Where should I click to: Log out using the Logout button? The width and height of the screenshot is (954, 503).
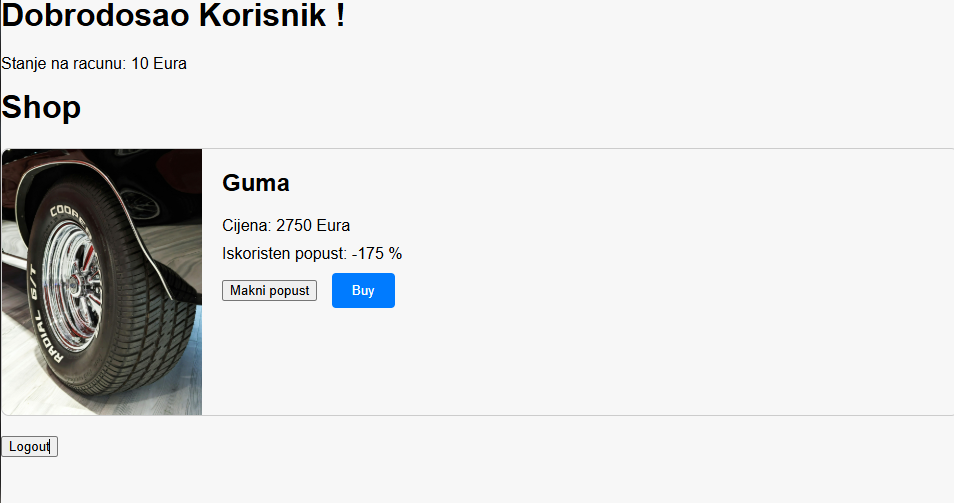29,447
